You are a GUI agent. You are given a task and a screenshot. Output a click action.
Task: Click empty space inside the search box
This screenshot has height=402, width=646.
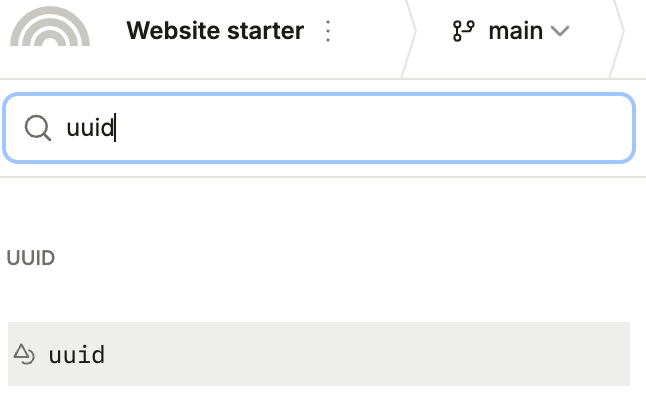[x=400, y=128]
